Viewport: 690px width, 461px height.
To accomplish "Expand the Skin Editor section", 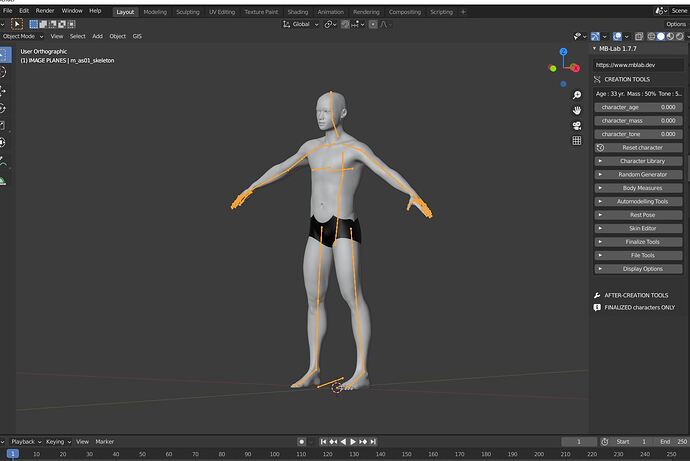I will point(638,228).
